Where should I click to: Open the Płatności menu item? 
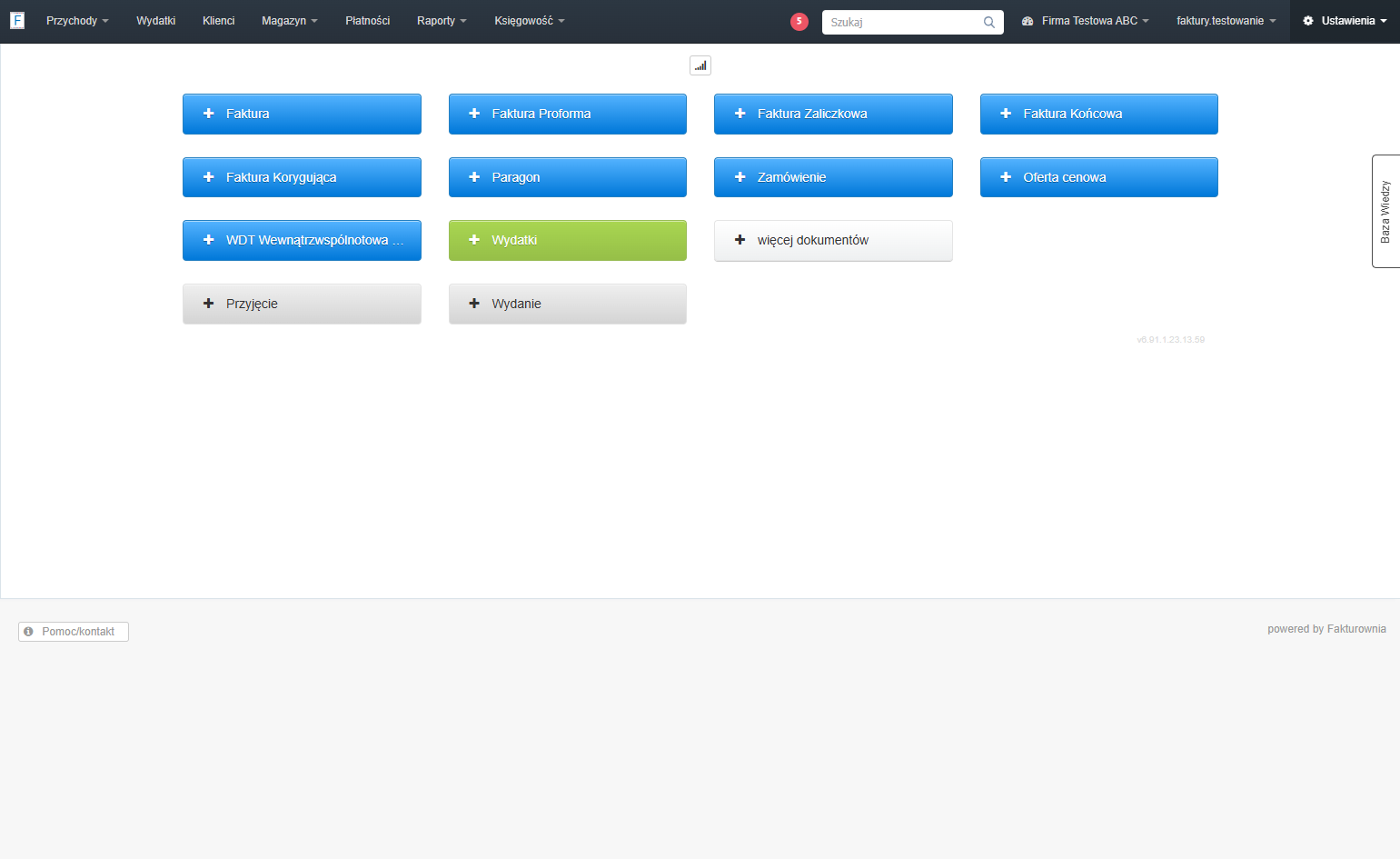pyautogui.click(x=368, y=21)
